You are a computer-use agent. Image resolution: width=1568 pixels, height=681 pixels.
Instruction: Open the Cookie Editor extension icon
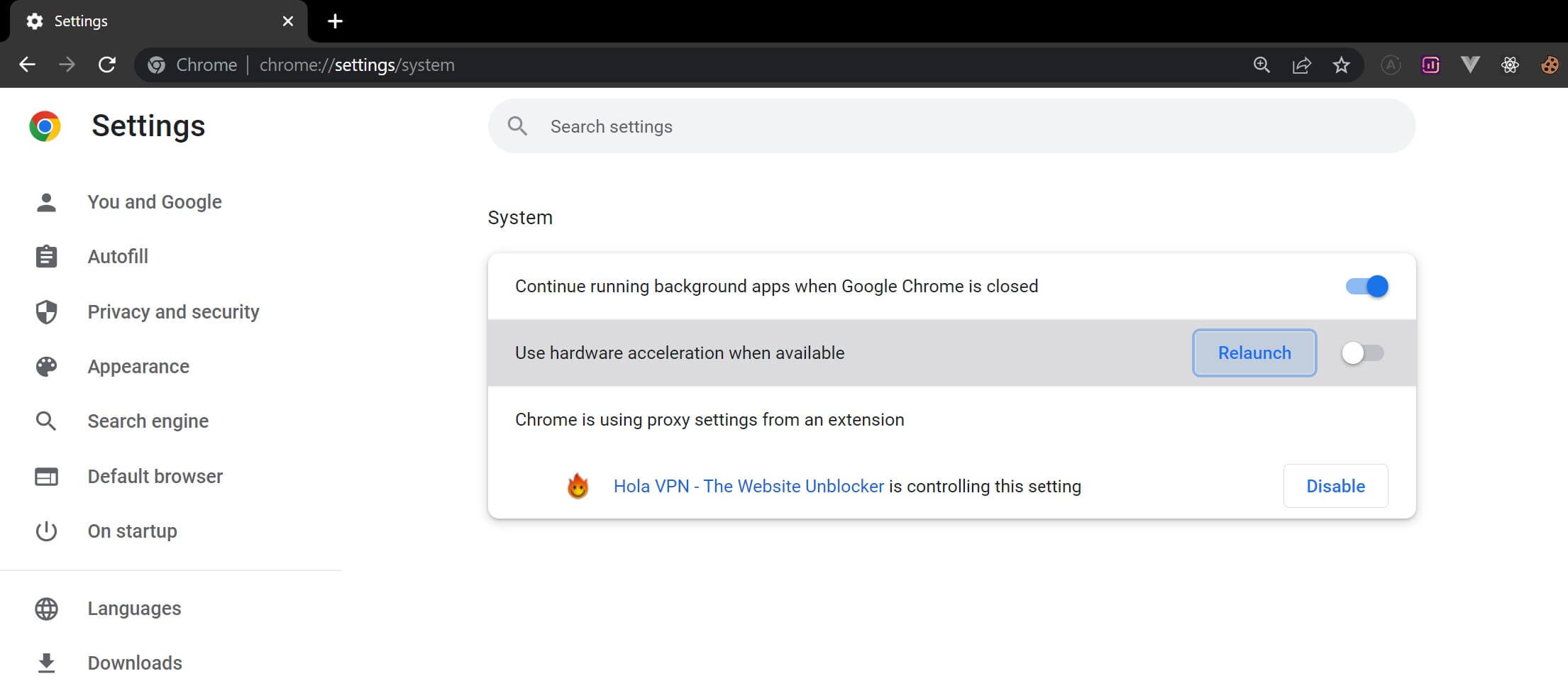click(1549, 65)
